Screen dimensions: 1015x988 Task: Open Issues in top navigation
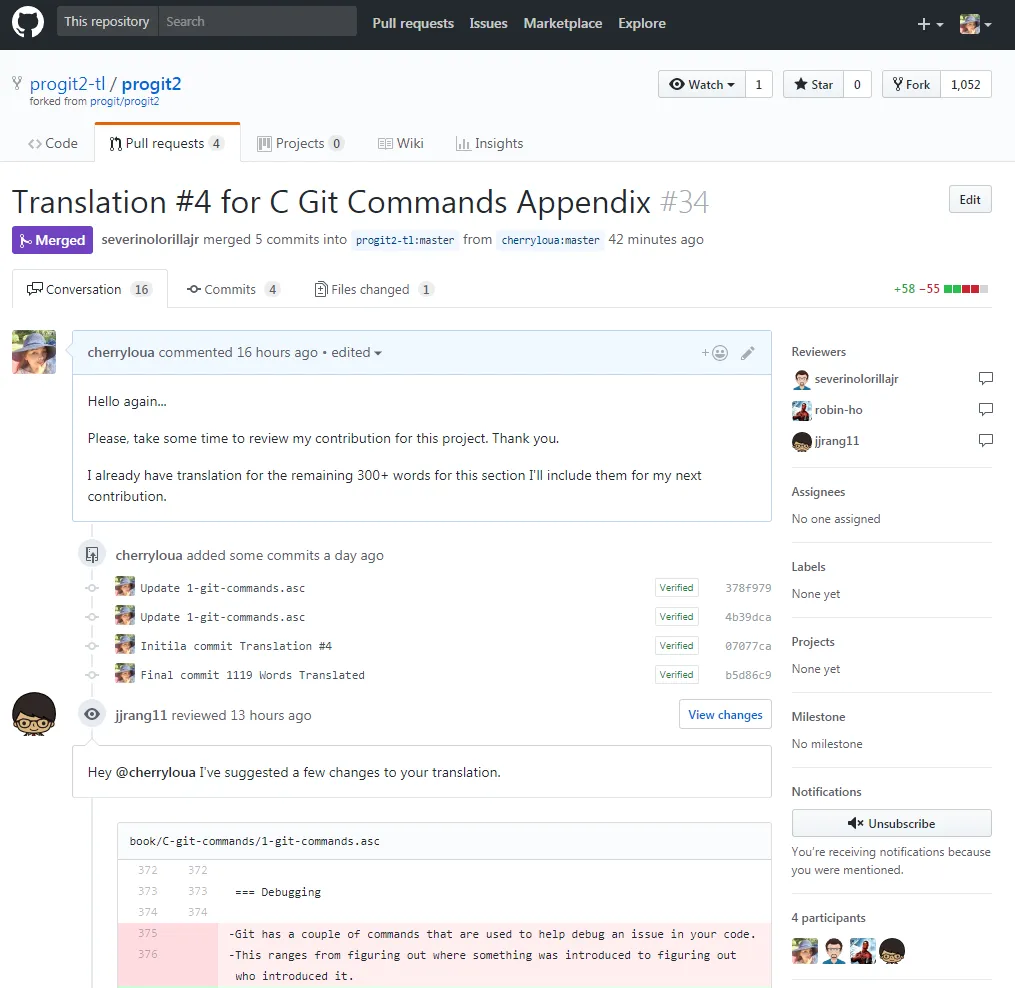tap(488, 23)
